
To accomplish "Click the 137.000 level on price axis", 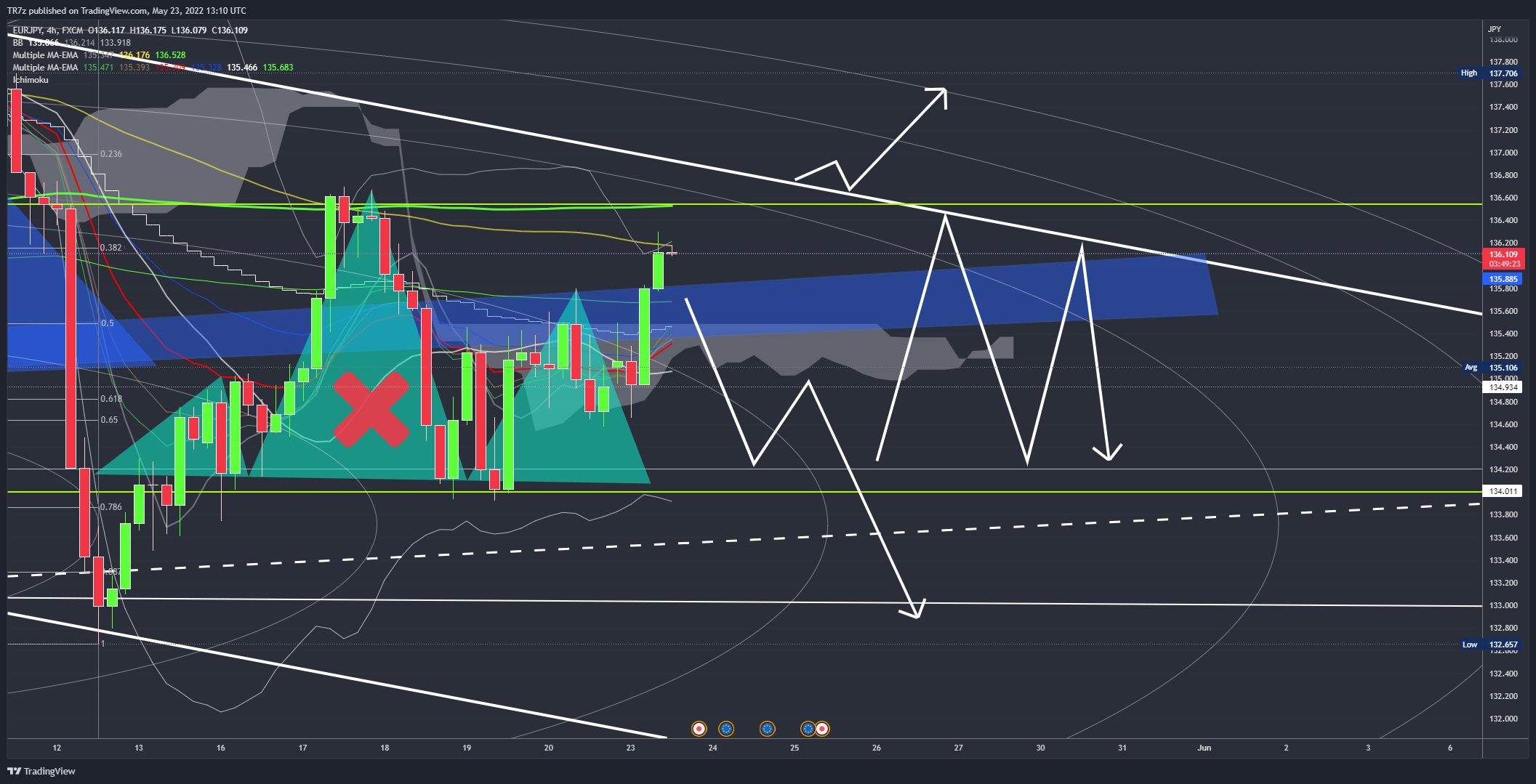I will click(x=1503, y=153).
